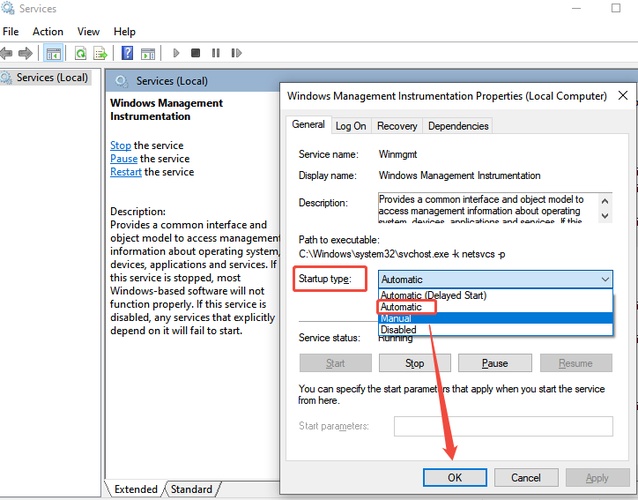Viewport: 638px width, 500px height.
Task: Click the Winmgmt service name text
Action: click(398, 154)
